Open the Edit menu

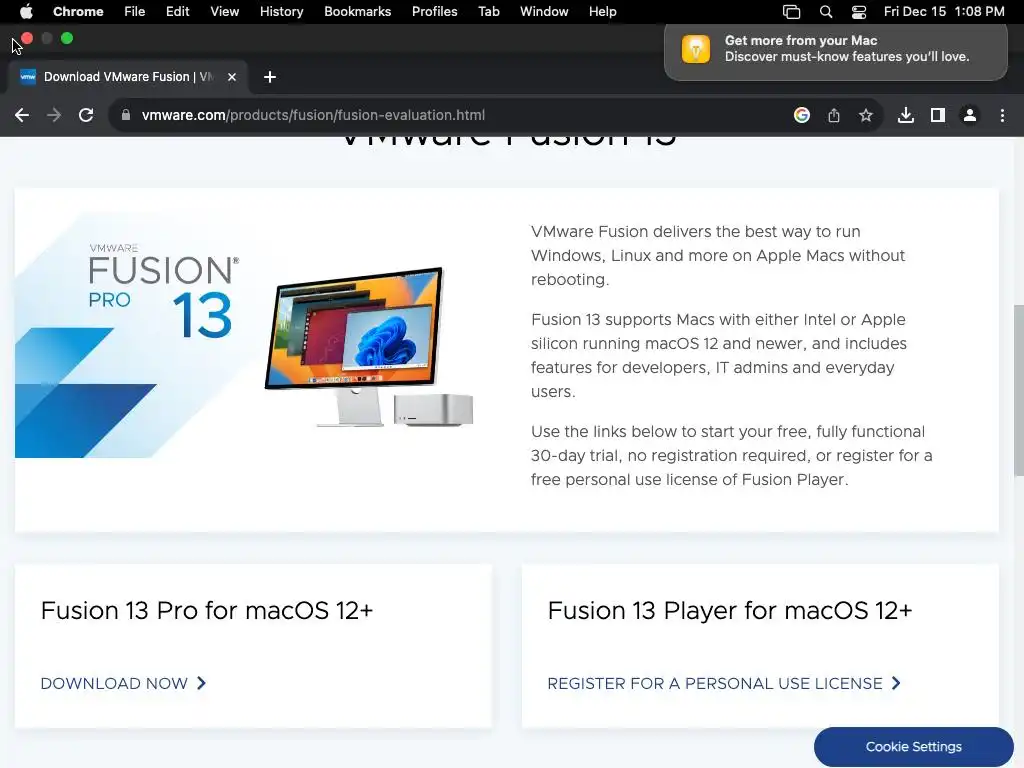tap(177, 11)
